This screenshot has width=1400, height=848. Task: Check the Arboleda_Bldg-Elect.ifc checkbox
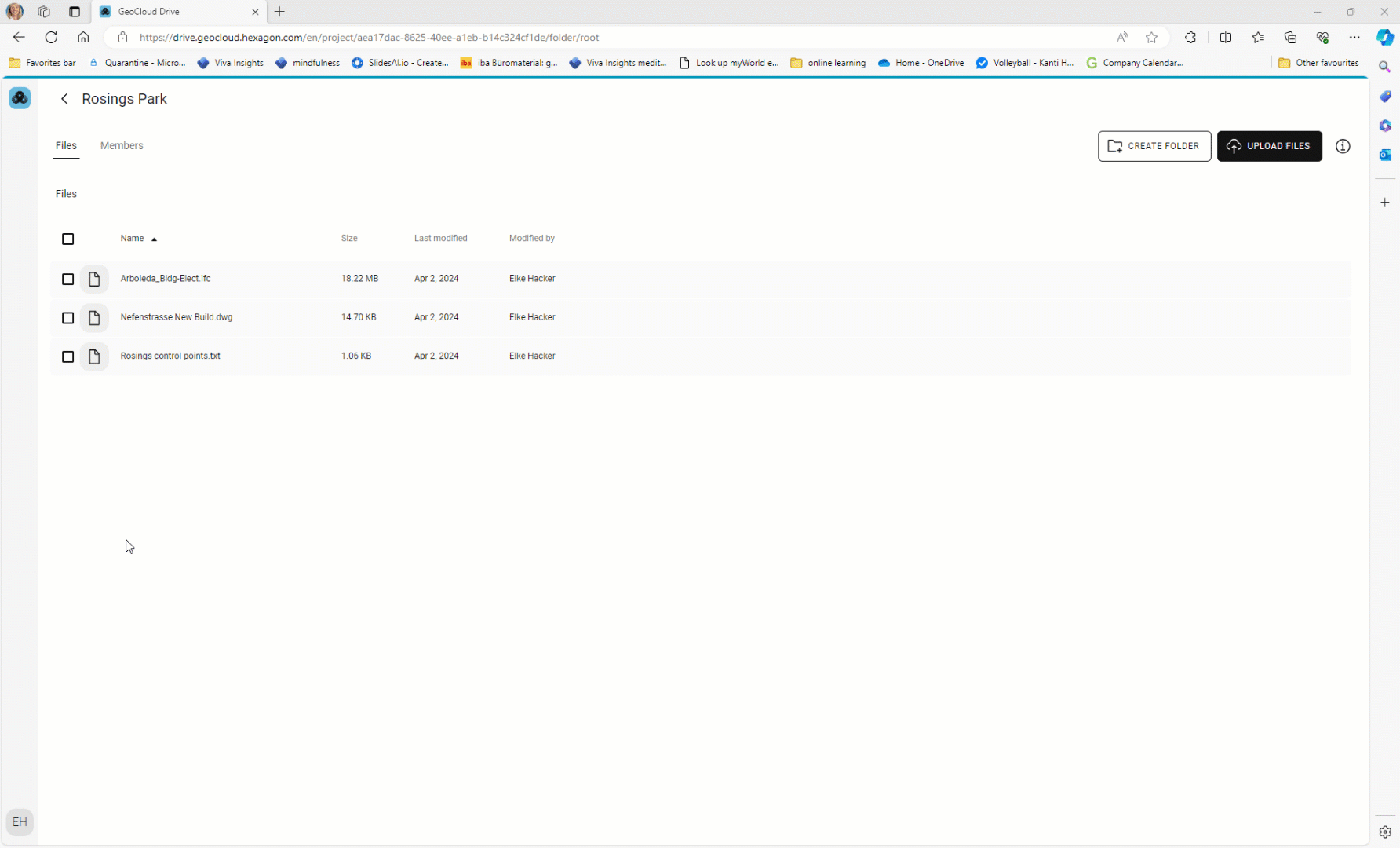point(67,279)
